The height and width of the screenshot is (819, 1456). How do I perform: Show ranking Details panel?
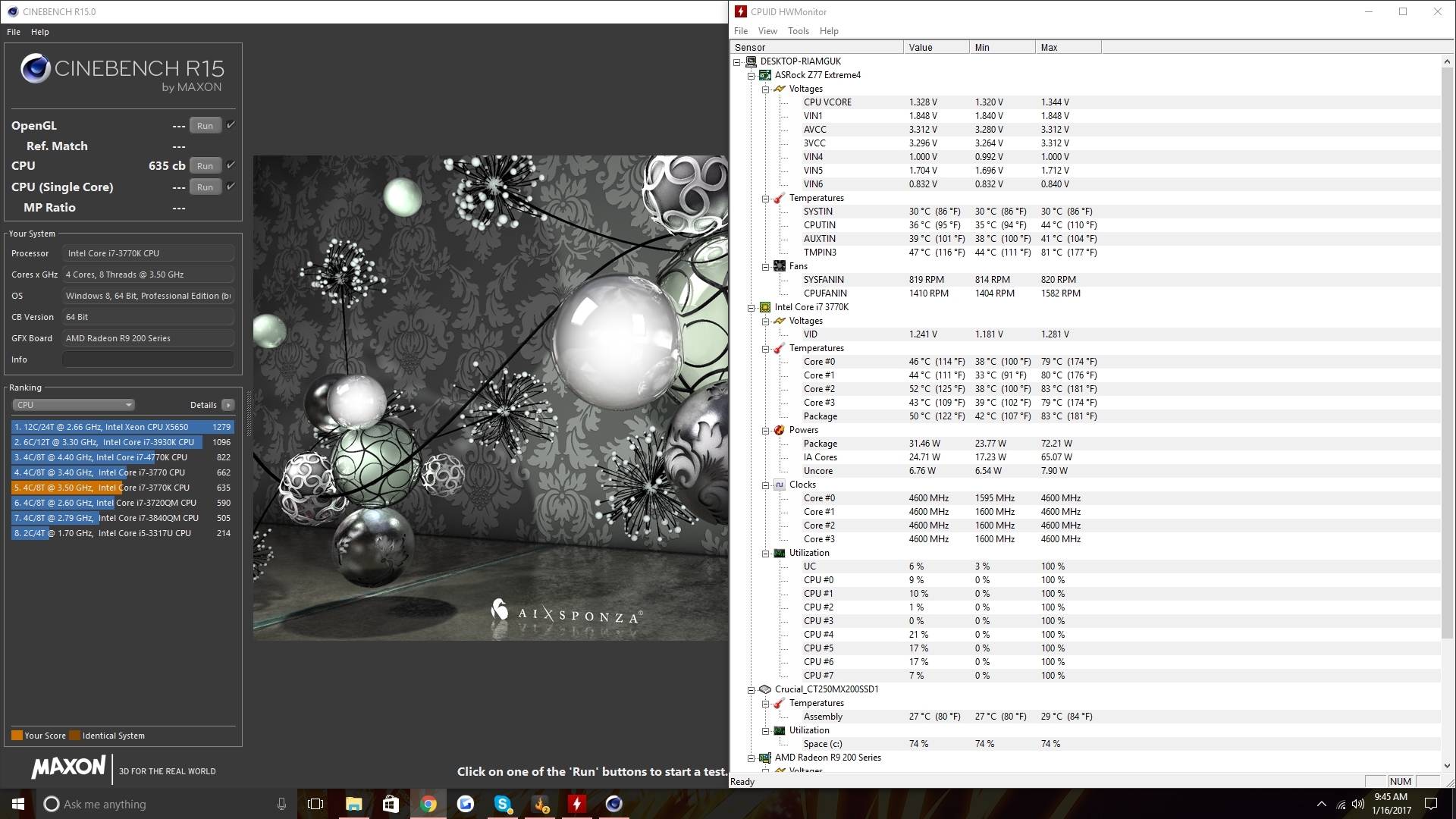coord(228,405)
